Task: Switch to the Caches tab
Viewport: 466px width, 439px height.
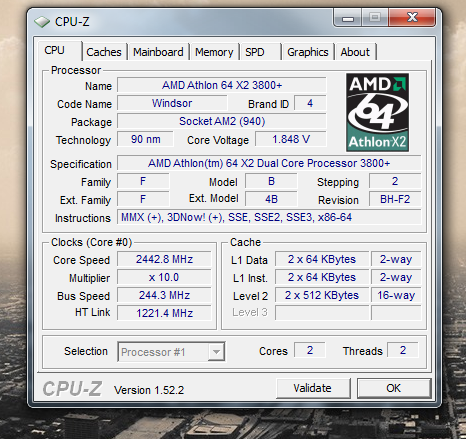Action: (x=104, y=52)
